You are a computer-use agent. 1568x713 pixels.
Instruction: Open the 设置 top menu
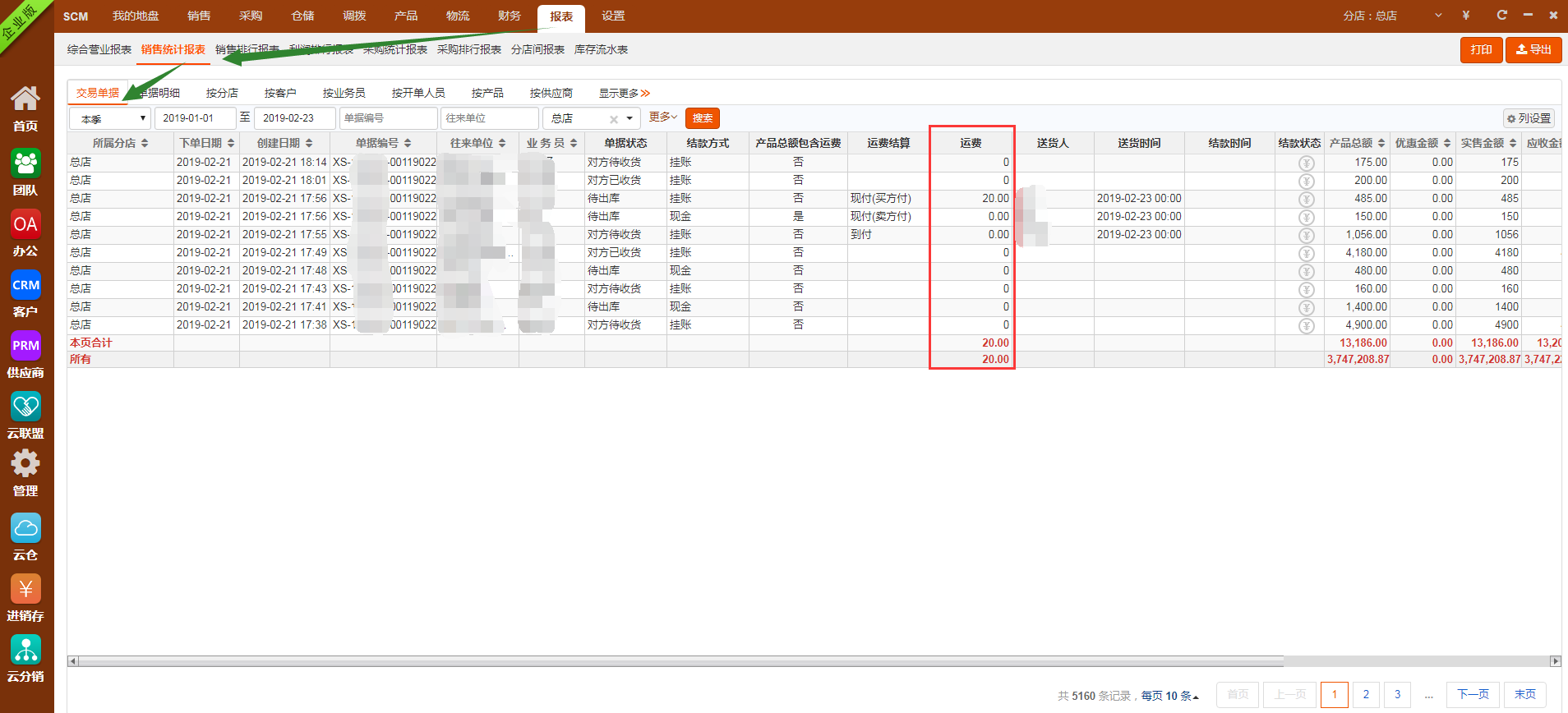[x=613, y=16]
